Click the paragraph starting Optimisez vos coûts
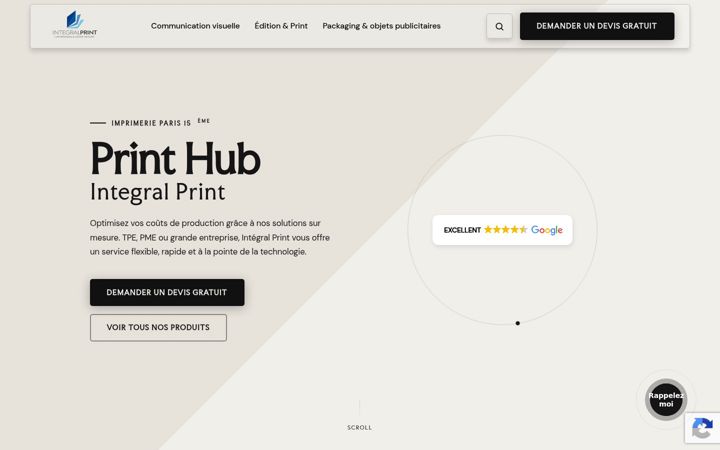Screen dimensions: 720x450 [210, 237]
